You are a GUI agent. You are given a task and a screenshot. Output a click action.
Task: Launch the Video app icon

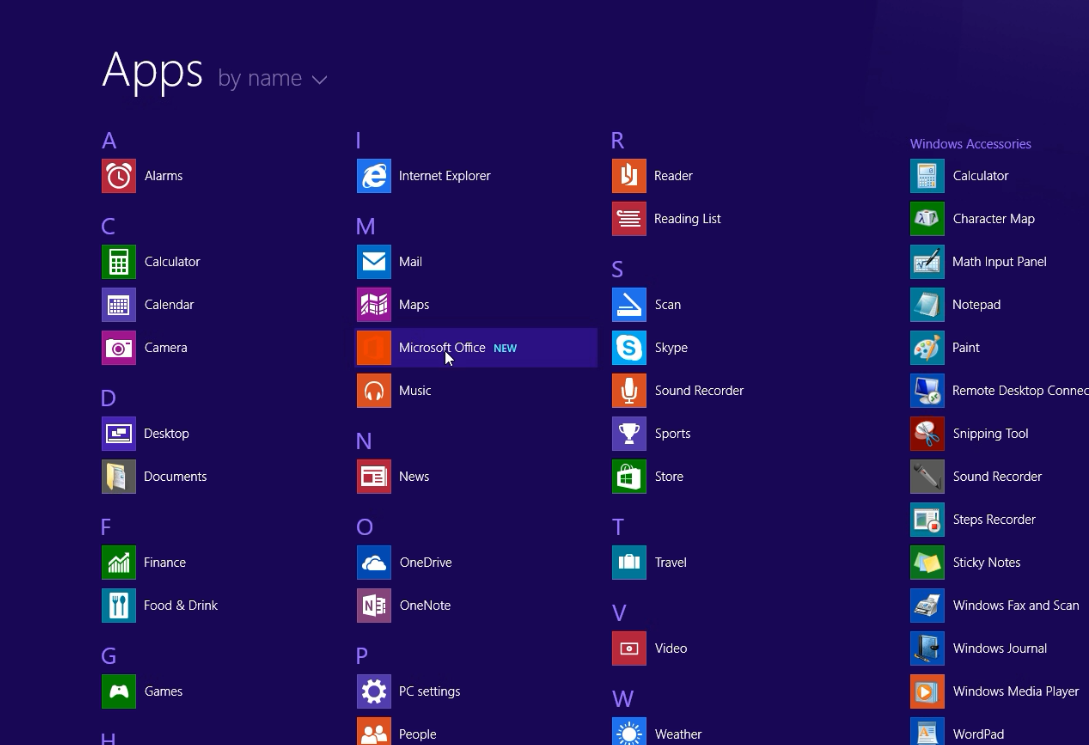[629, 648]
